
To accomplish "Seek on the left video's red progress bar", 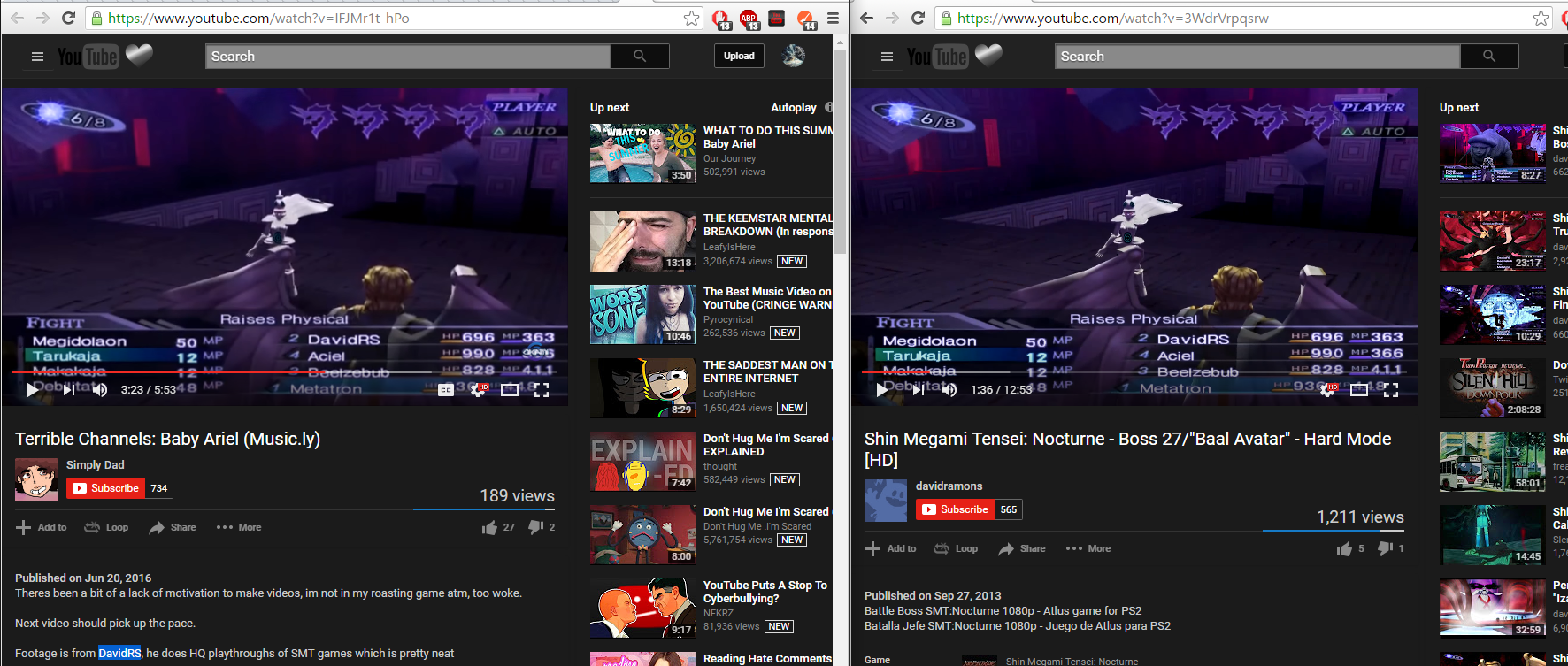I will (221, 371).
